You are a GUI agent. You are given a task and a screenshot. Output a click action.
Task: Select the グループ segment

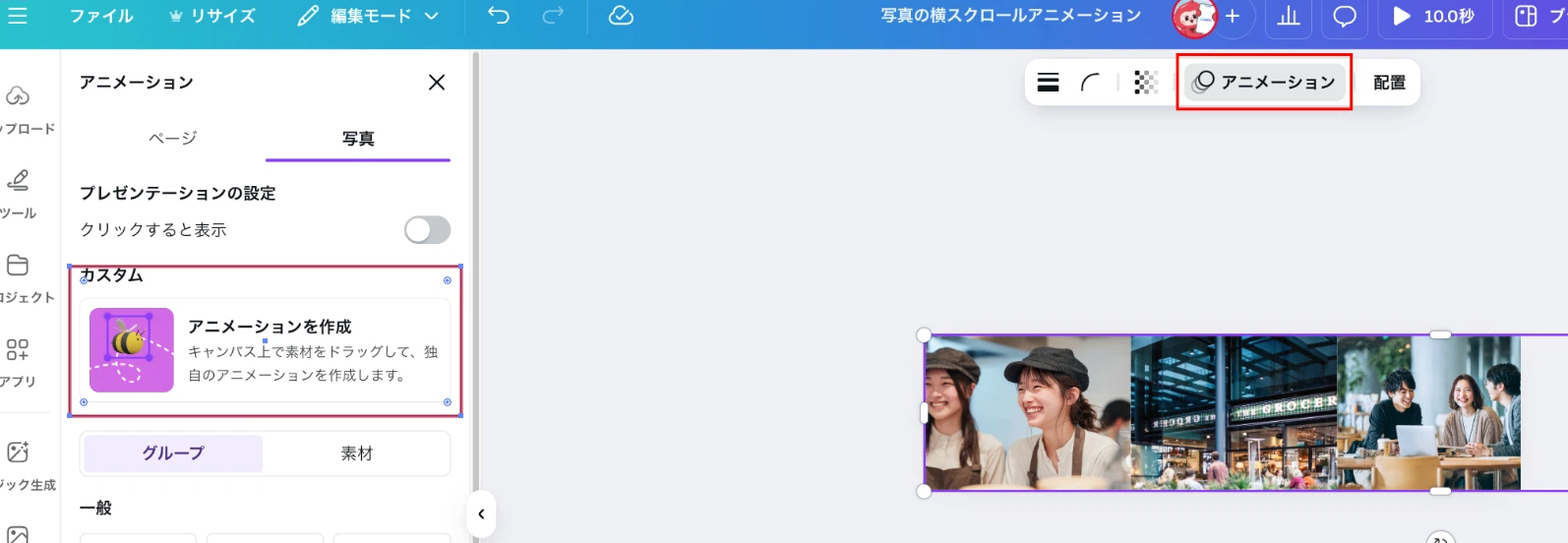pyautogui.click(x=173, y=453)
